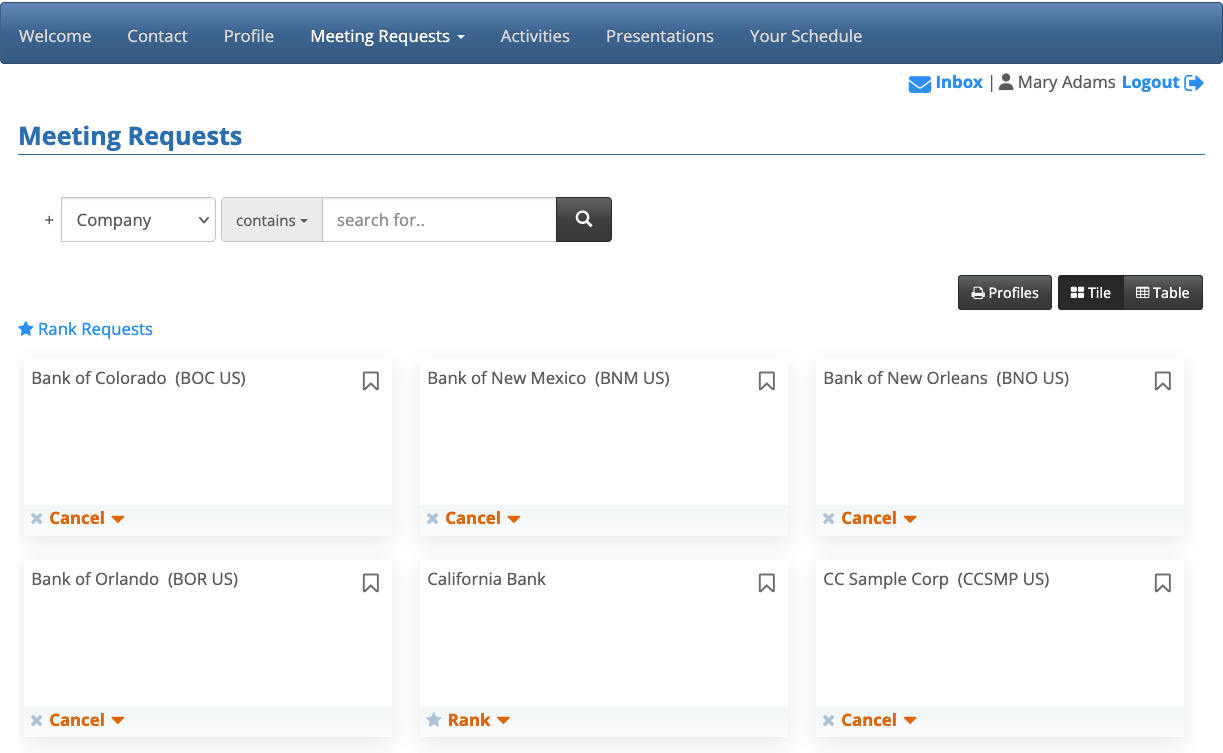Click the Inbox envelope icon
Screen dimensions: 1223x753
pos(919,84)
